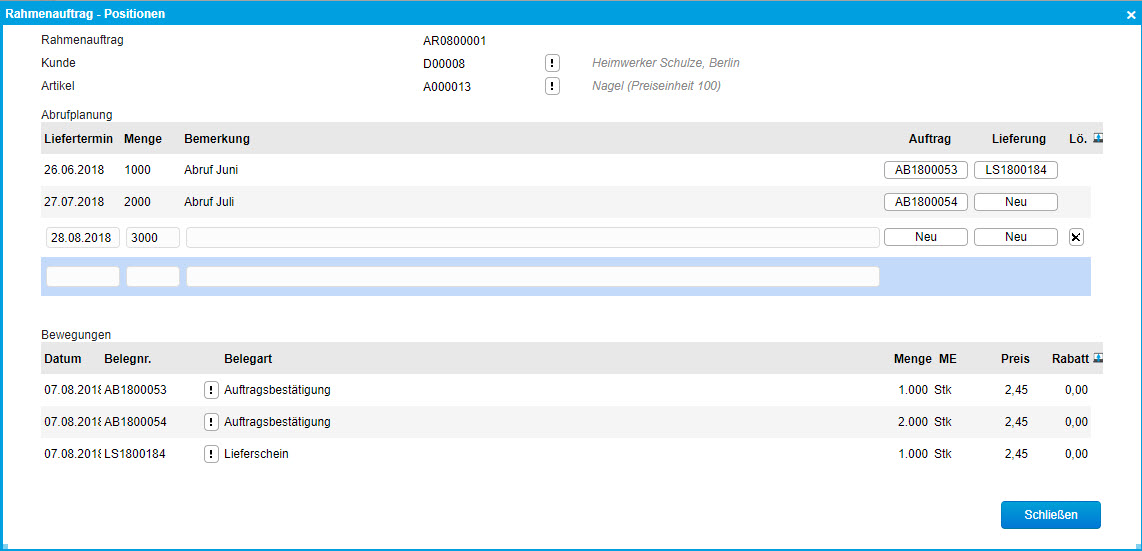The width and height of the screenshot is (1142, 551).
Task: Click Heimwerker Schulze, Berlin text
Action: click(666, 63)
